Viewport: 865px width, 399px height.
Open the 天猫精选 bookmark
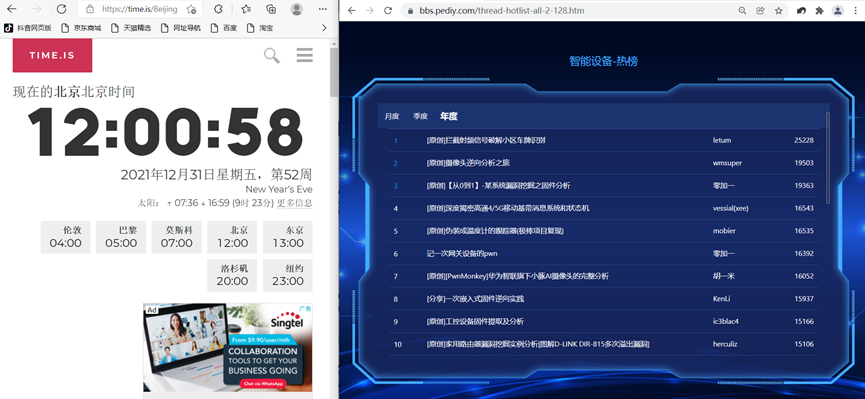(131, 28)
